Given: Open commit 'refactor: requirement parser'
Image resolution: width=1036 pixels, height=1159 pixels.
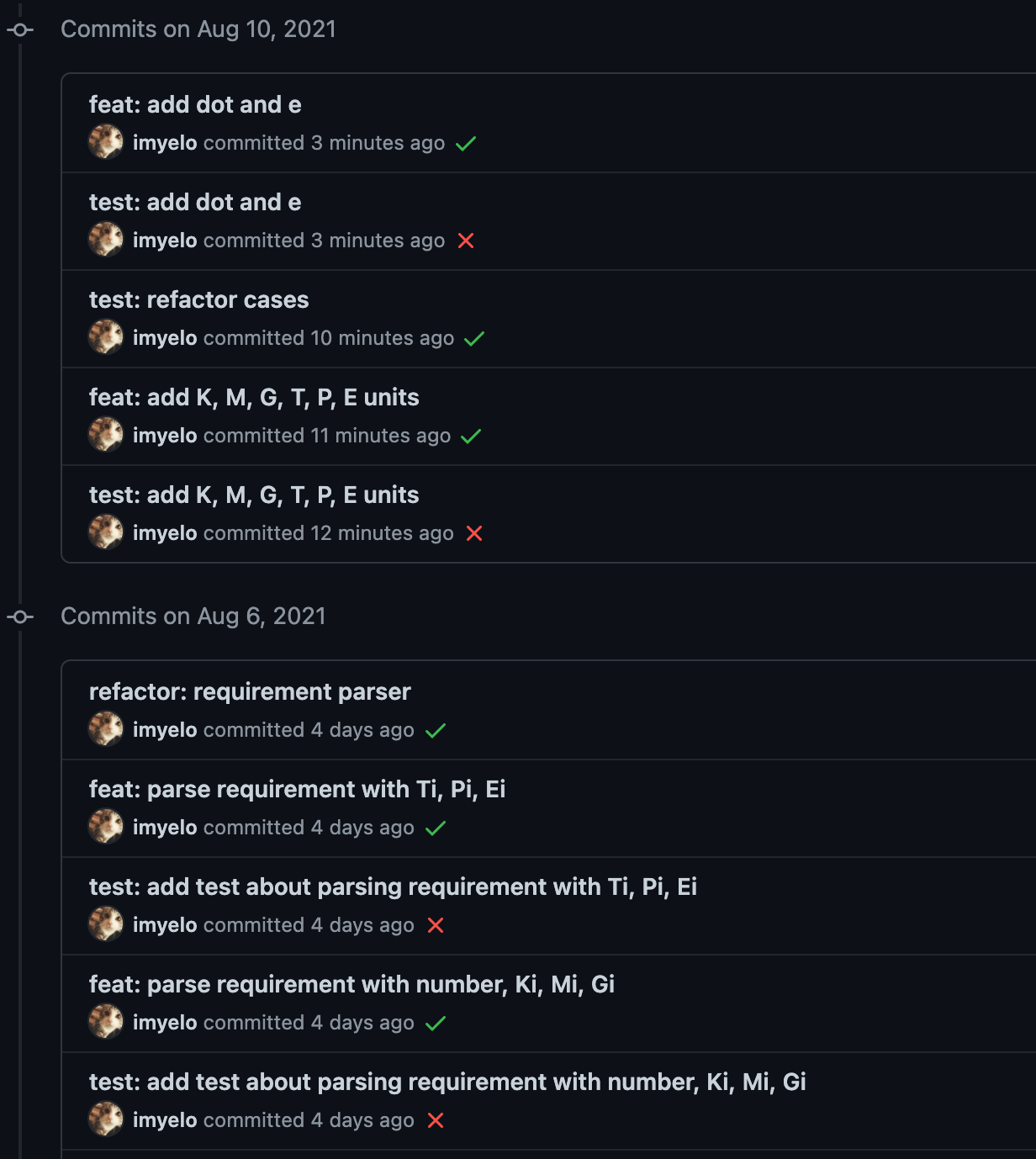Looking at the screenshot, I should pyautogui.click(x=250, y=691).
